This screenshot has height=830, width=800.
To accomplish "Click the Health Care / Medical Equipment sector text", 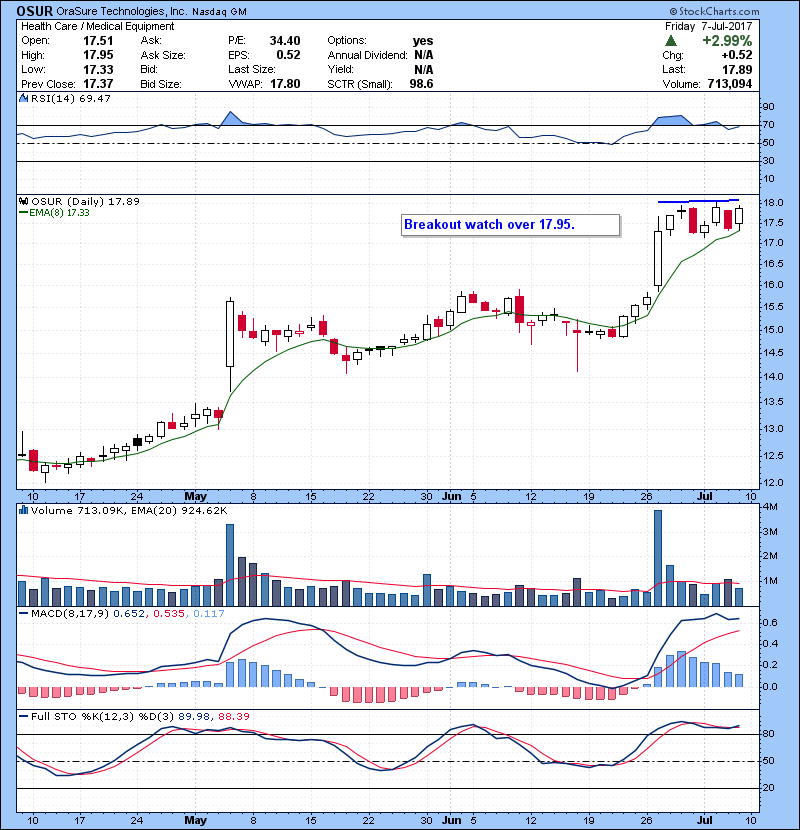I will pos(97,26).
